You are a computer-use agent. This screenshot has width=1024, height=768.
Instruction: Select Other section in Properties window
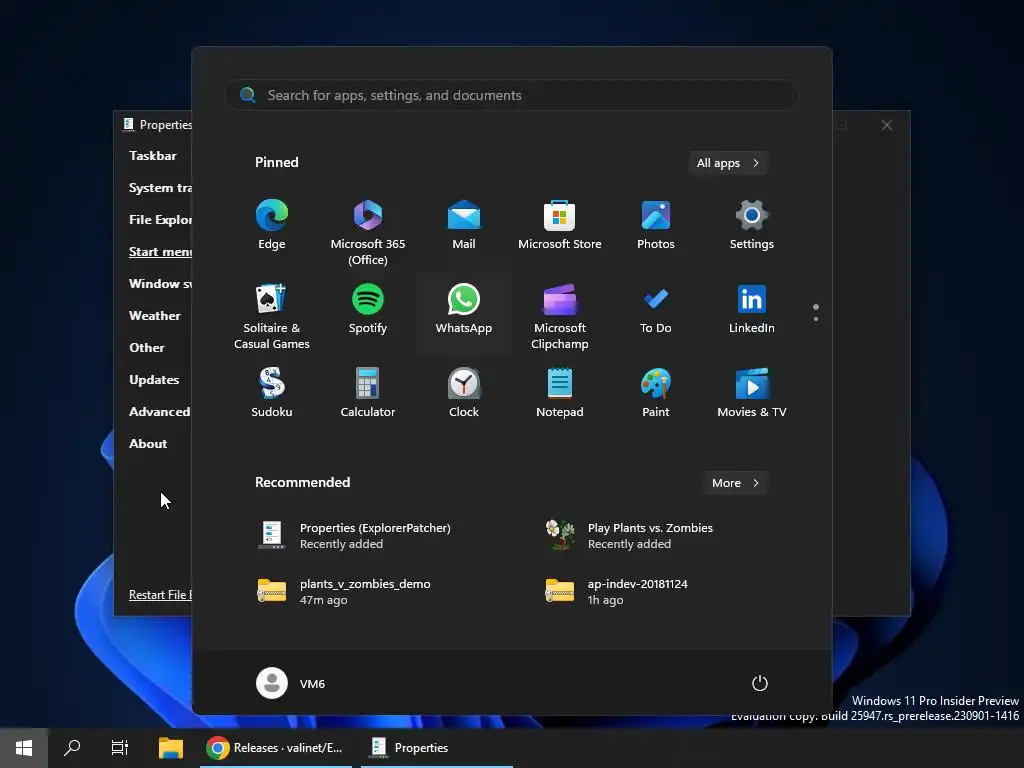coord(147,347)
